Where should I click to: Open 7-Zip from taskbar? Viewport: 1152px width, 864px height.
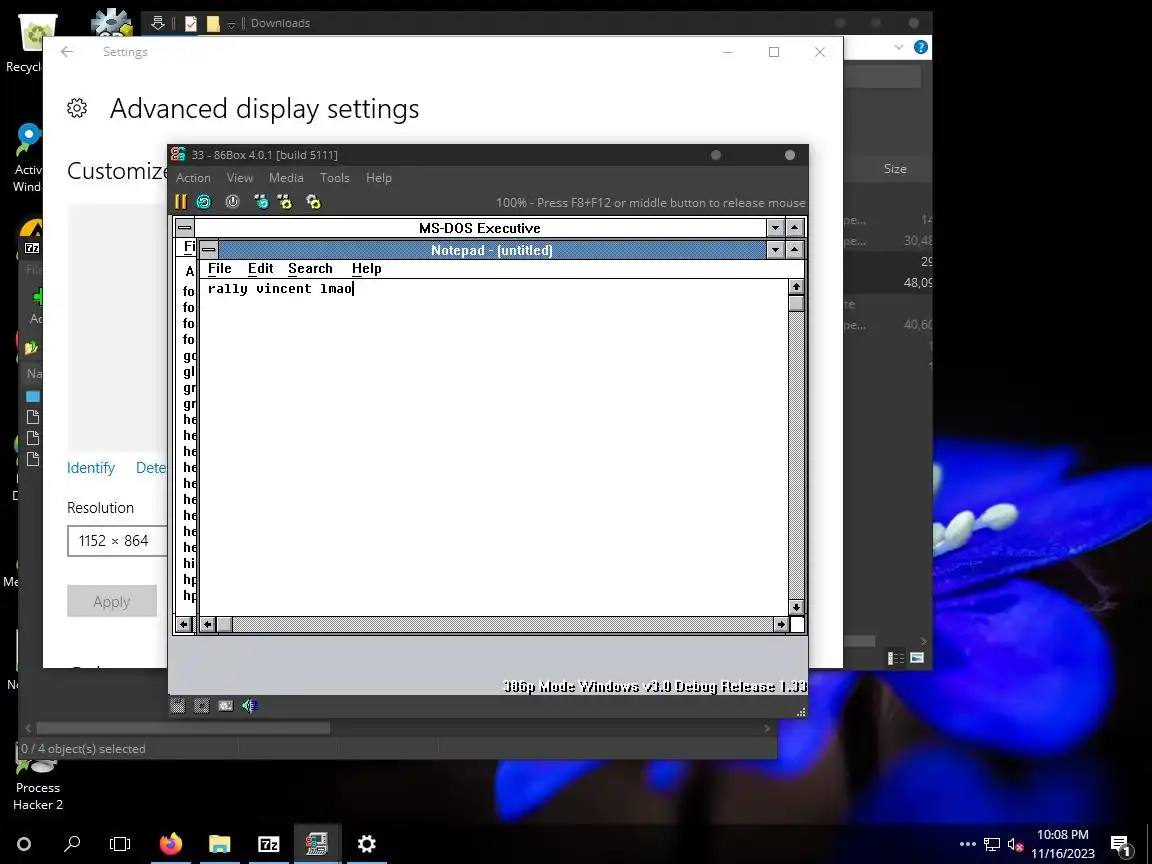[x=268, y=844]
